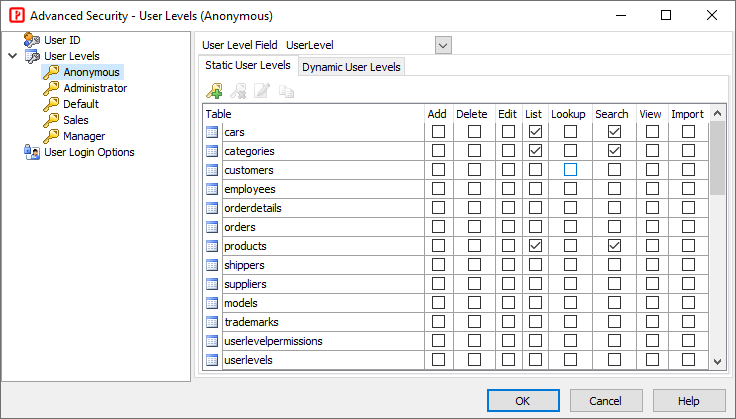The width and height of the screenshot is (736, 419).
Task: Uncheck the List checkbox for cars
Action: (536, 132)
